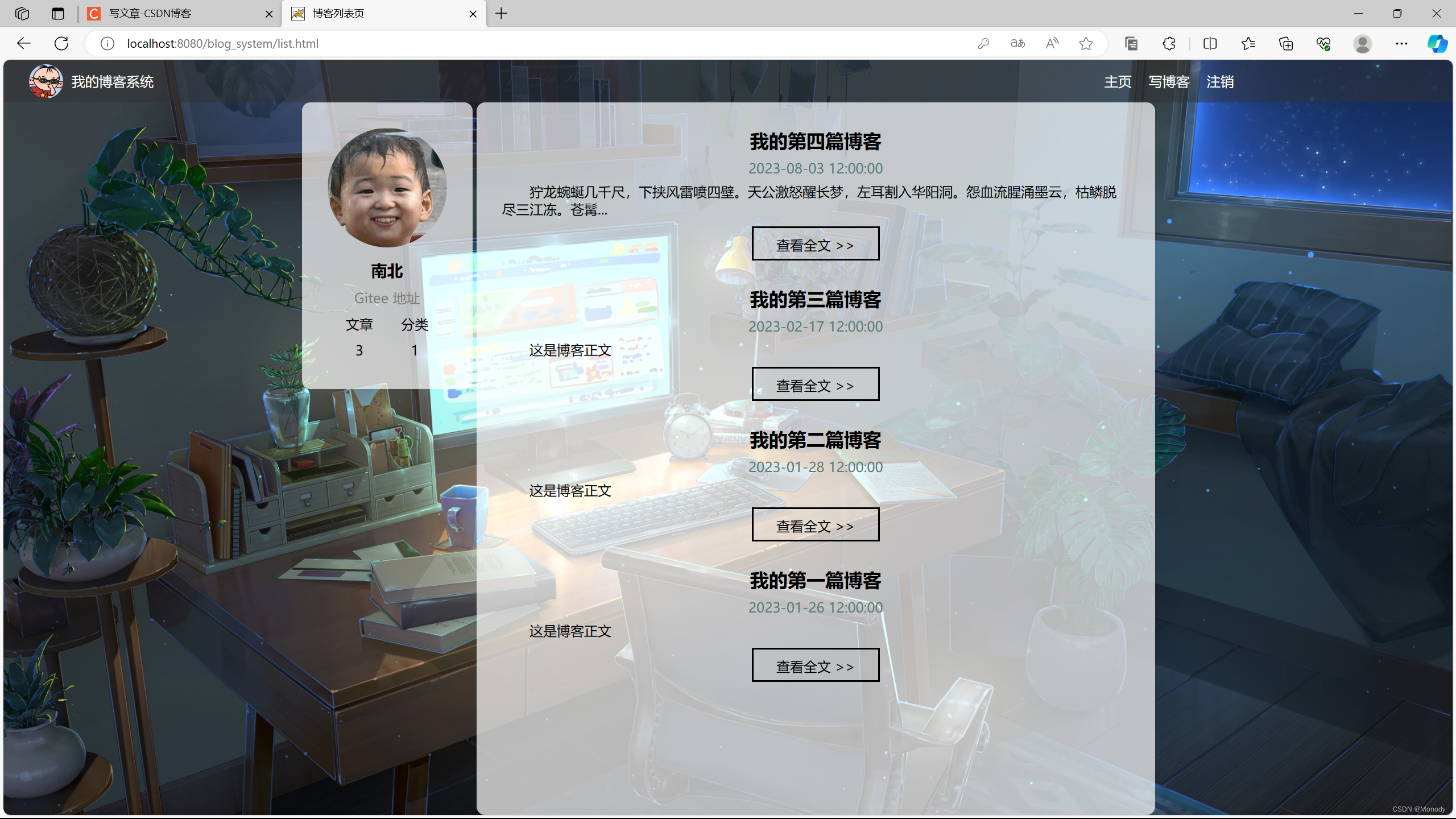1456x819 pixels.
Task: Click the 写博客 navigation link
Action: coord(1169,82)
